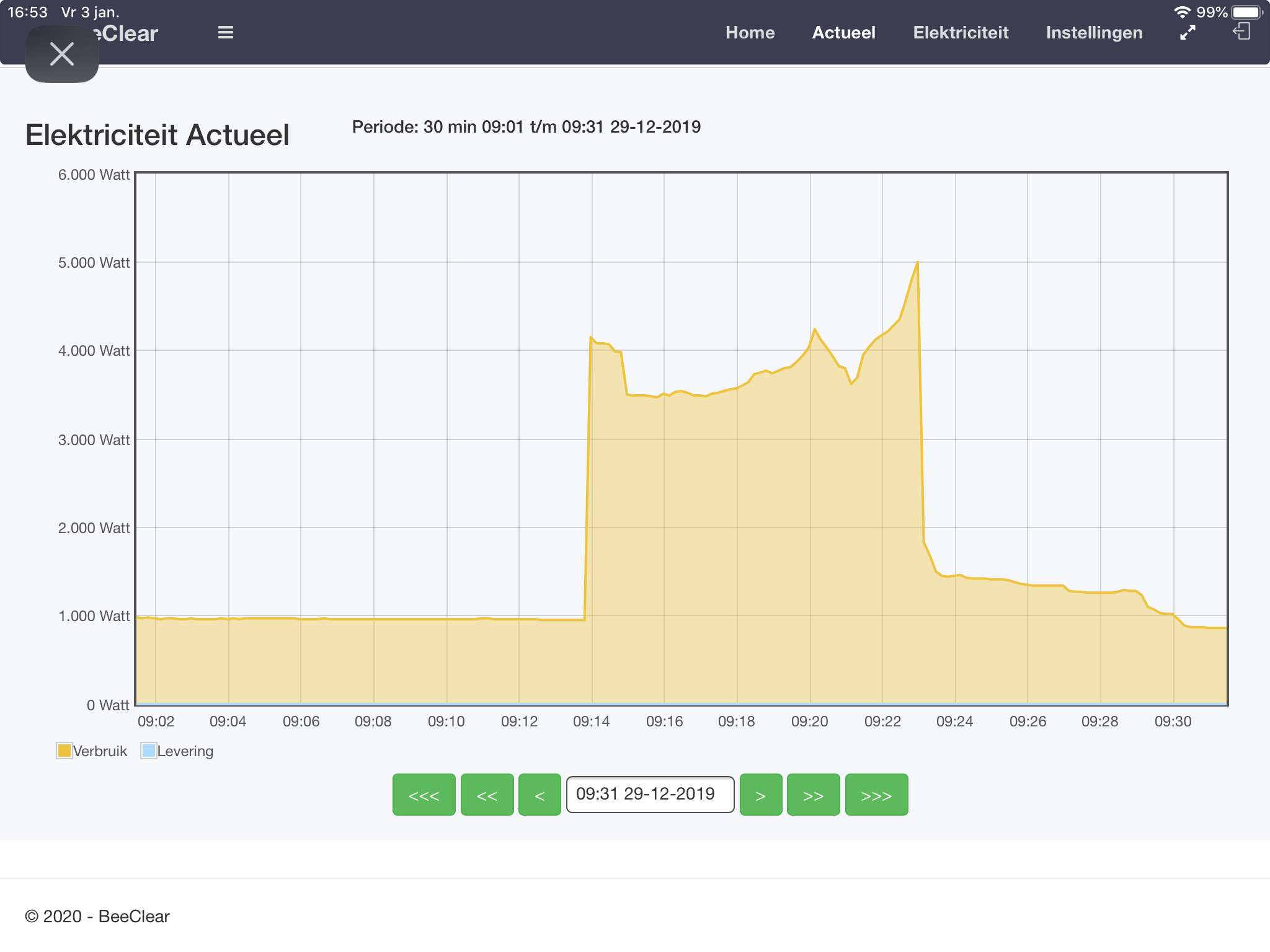Open the hamburger navigation menu
The width and height of the screenshot is (1270, 952).
(x=226, y=33)
